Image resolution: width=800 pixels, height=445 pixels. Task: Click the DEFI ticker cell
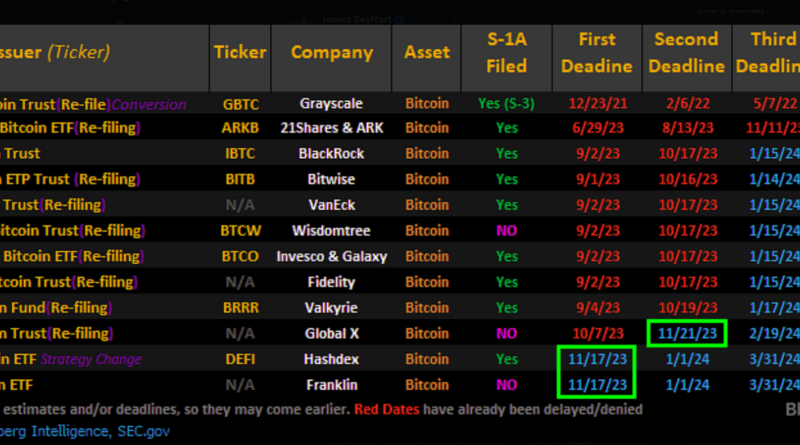pos(240,359)
